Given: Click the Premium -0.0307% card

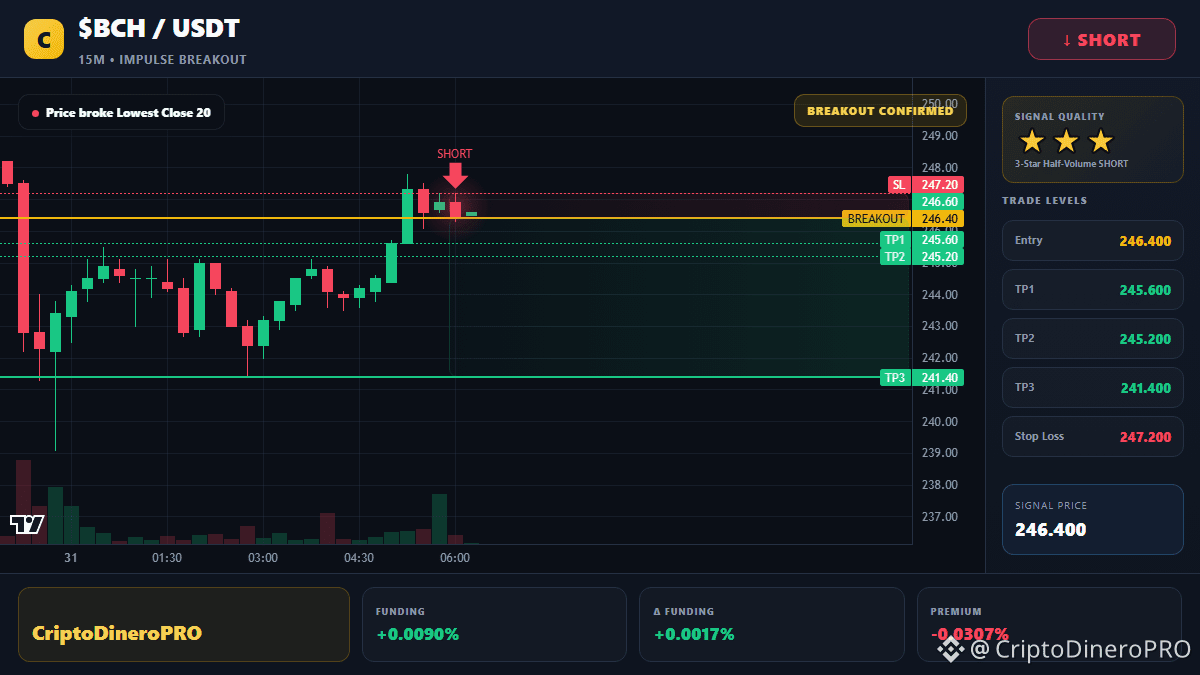Looking at the screenshot, I should [x=1049, y=625].
